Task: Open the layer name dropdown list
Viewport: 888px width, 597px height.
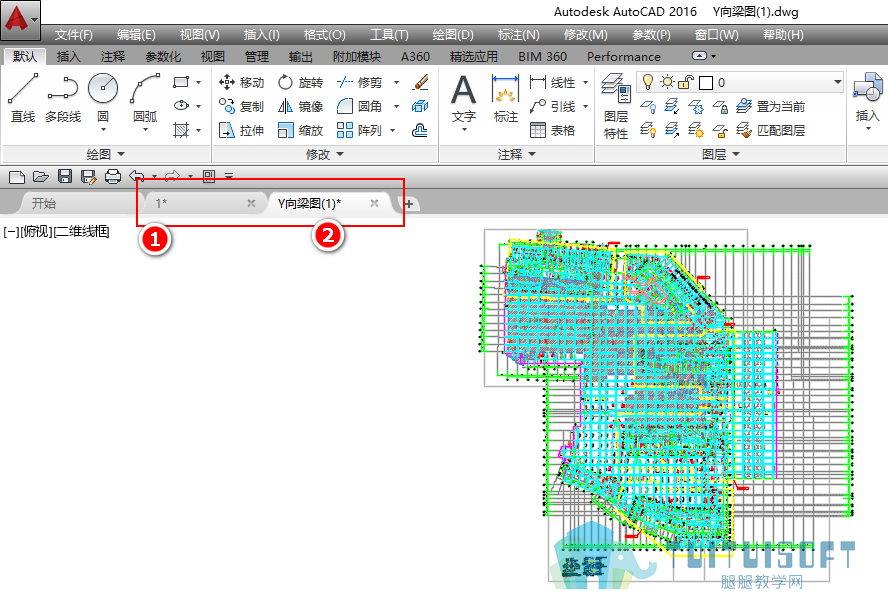Action: click(837, 83)
